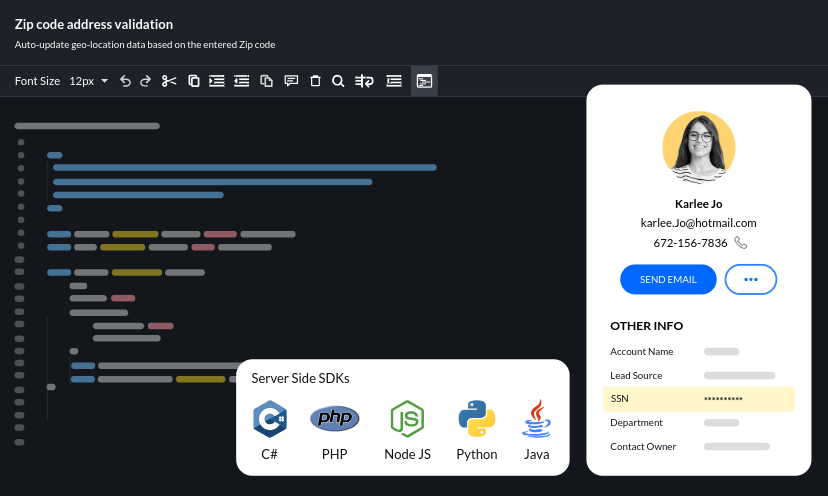Click the Node JS SDK logo
Screen dimensions: 828x496
(407, 419)
